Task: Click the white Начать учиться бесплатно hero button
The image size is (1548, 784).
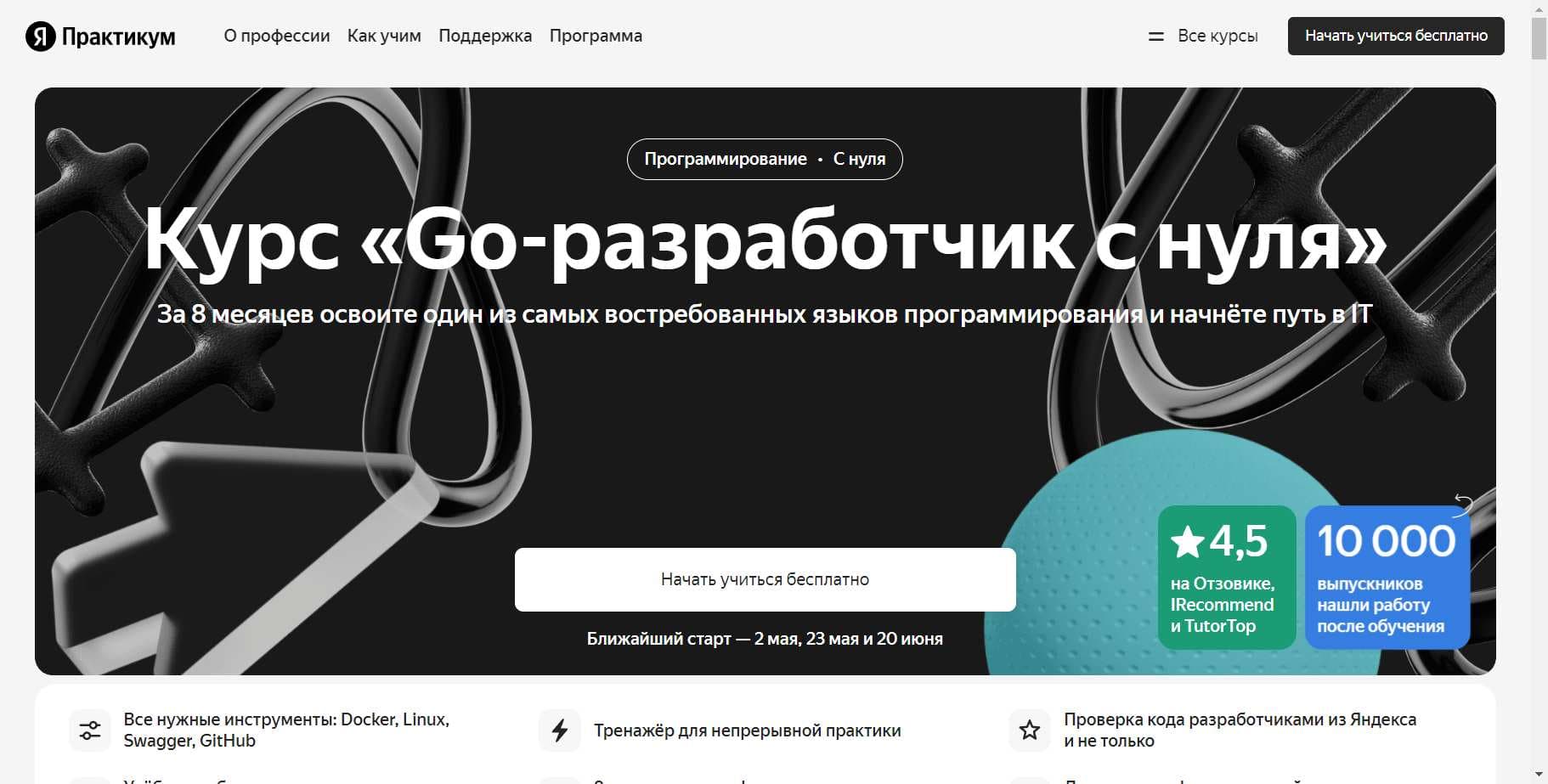Action: (x=765, y=579)
